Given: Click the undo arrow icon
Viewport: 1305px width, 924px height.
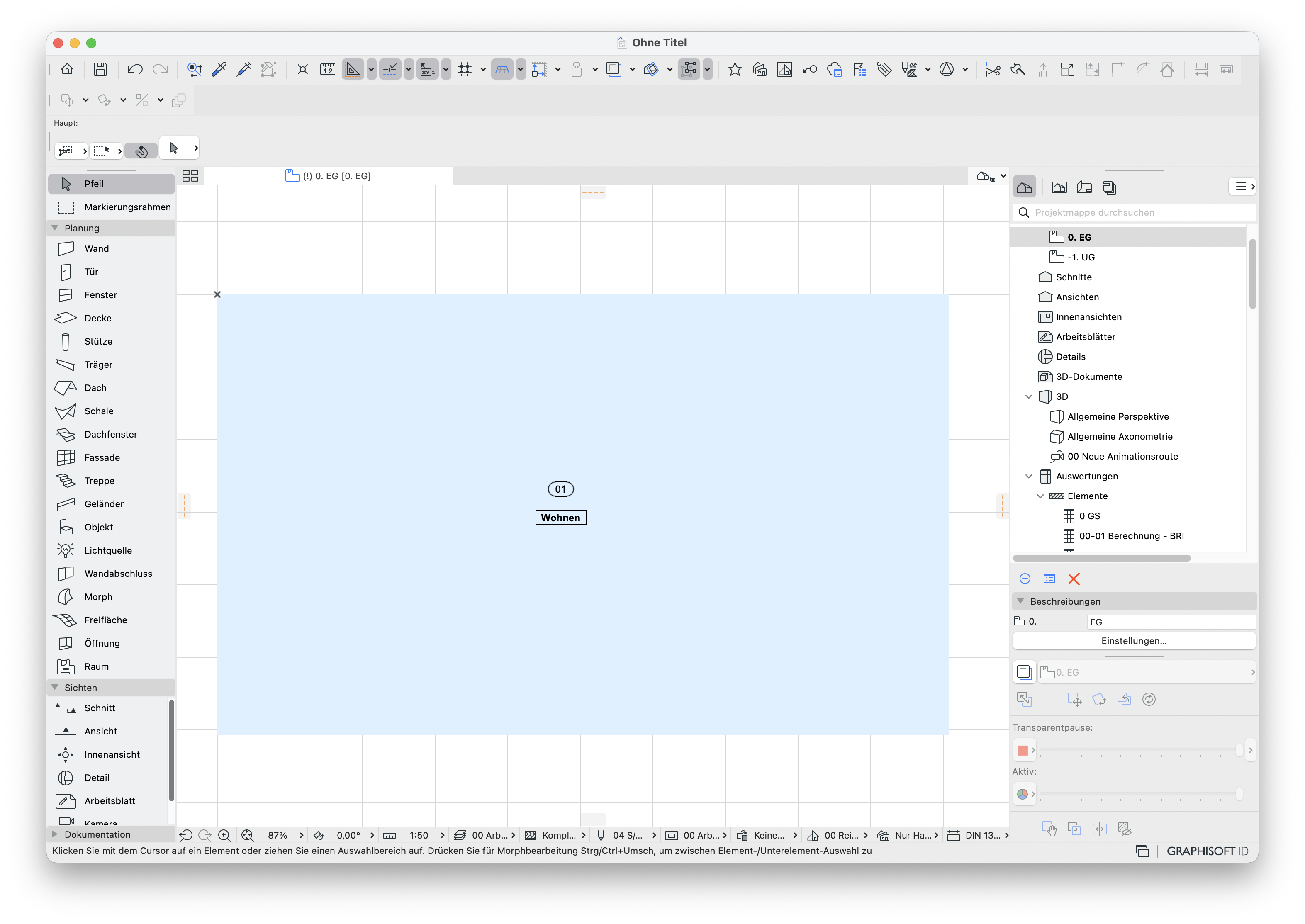Looking at the screenshot, I should (x=134, y=69).
